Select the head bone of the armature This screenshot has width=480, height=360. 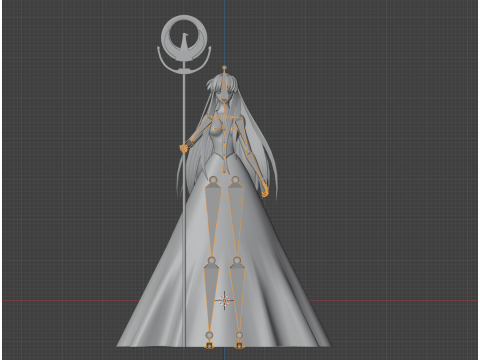point(225,85)
